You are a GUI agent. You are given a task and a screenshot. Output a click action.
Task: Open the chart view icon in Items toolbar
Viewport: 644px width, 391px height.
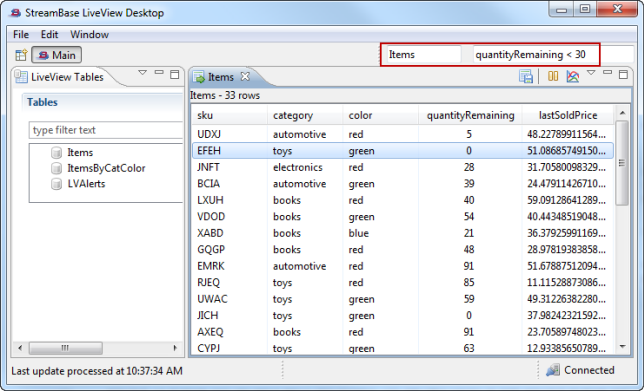click(573, 76)
